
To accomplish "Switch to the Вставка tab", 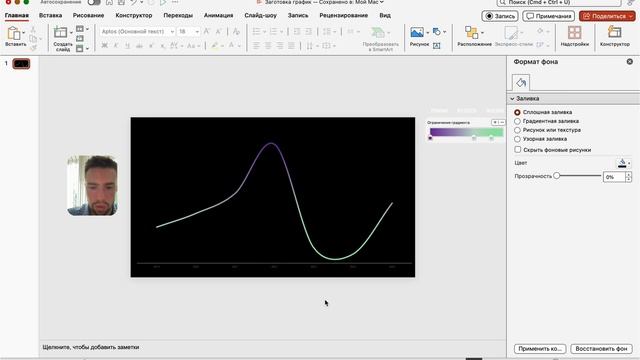I will (51, 15).
